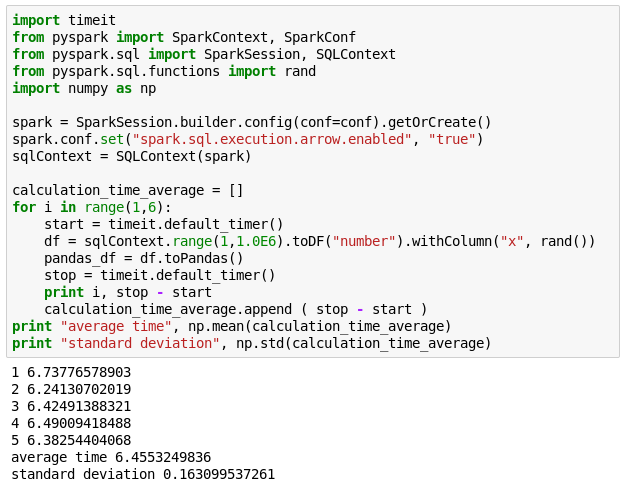
Task: Click the standard deviation output value
Action: (219, 474)
